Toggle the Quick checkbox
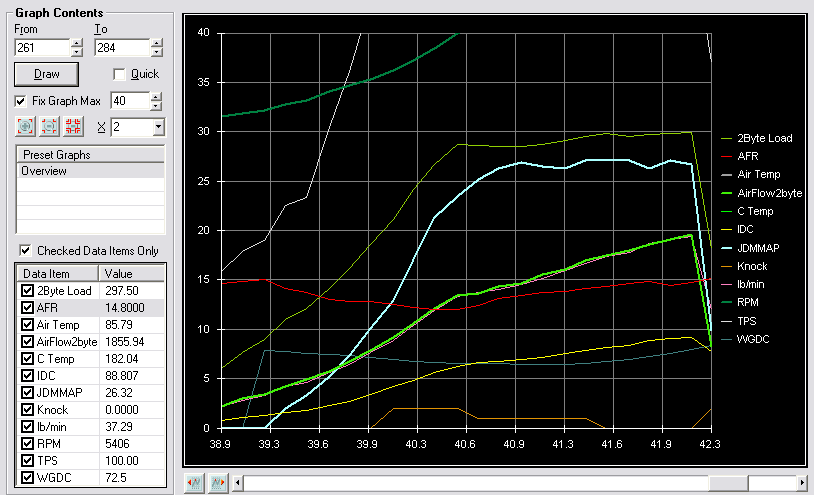 point(119,74)
